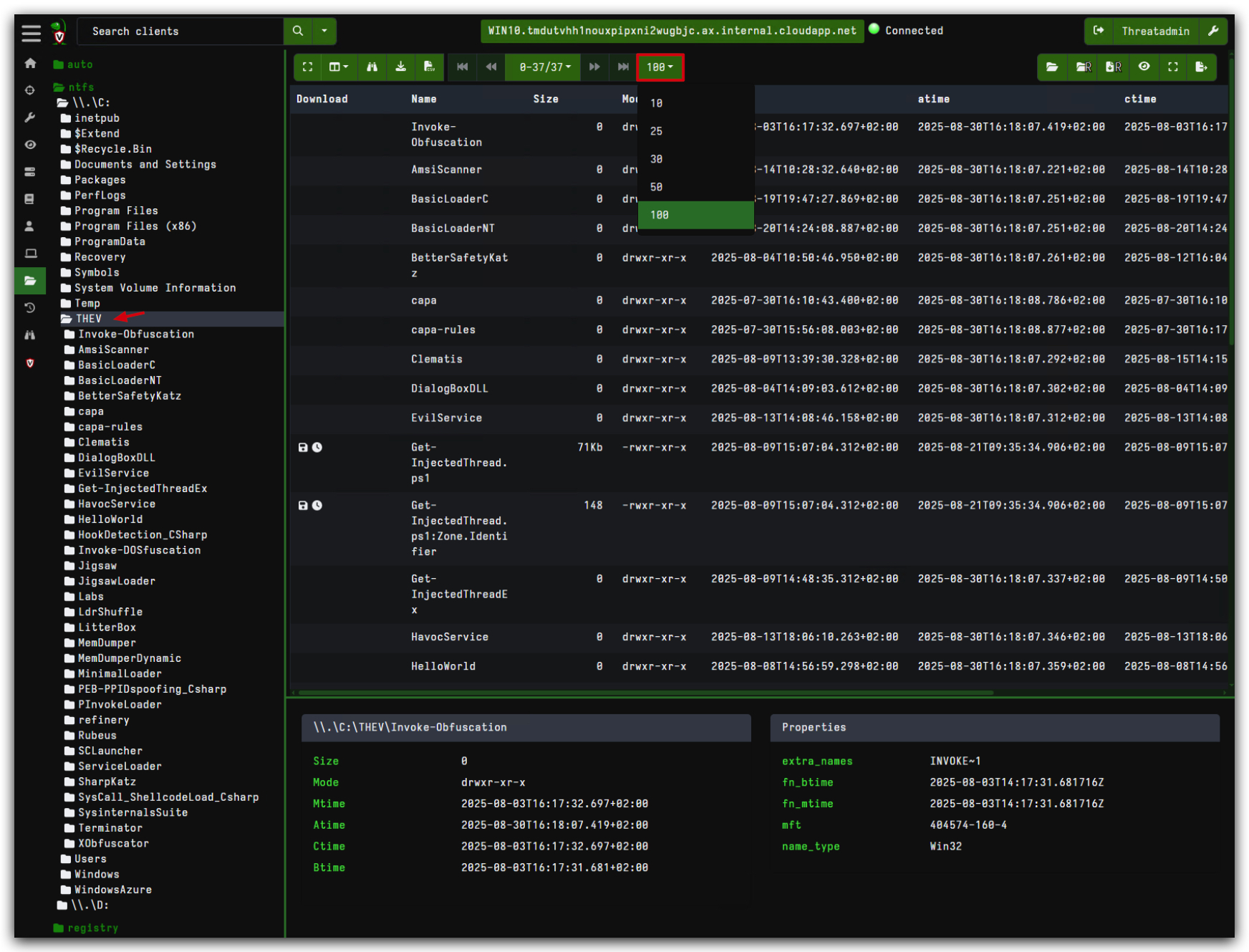Select the Get-InjectedThread.ps1 71Kb file row
The width and height of the screenshot is (1249, 952).
[x=759, y=463]
